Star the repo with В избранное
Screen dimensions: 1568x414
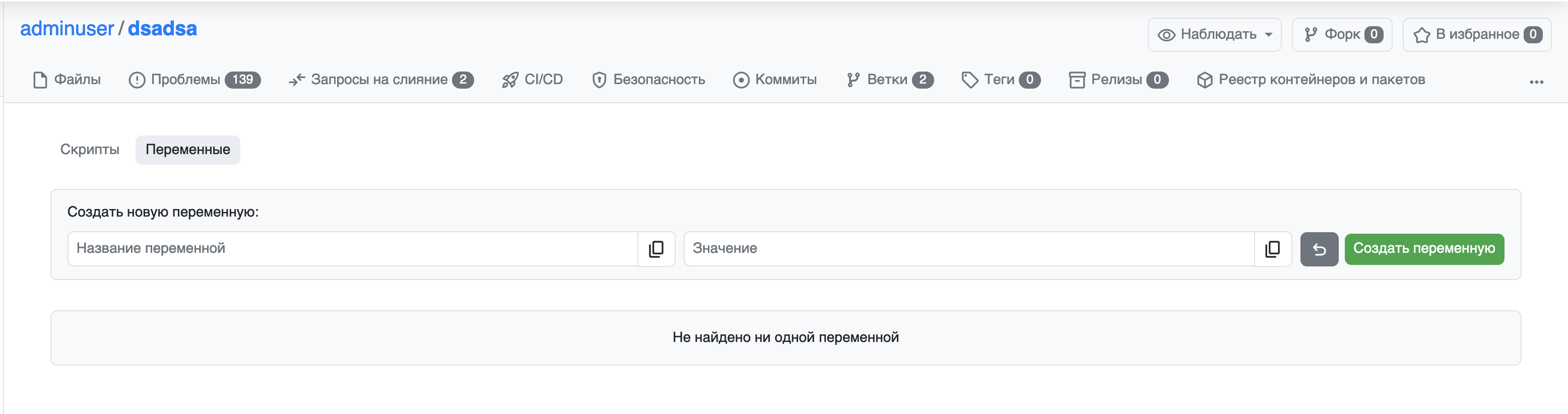point(1476,35)
